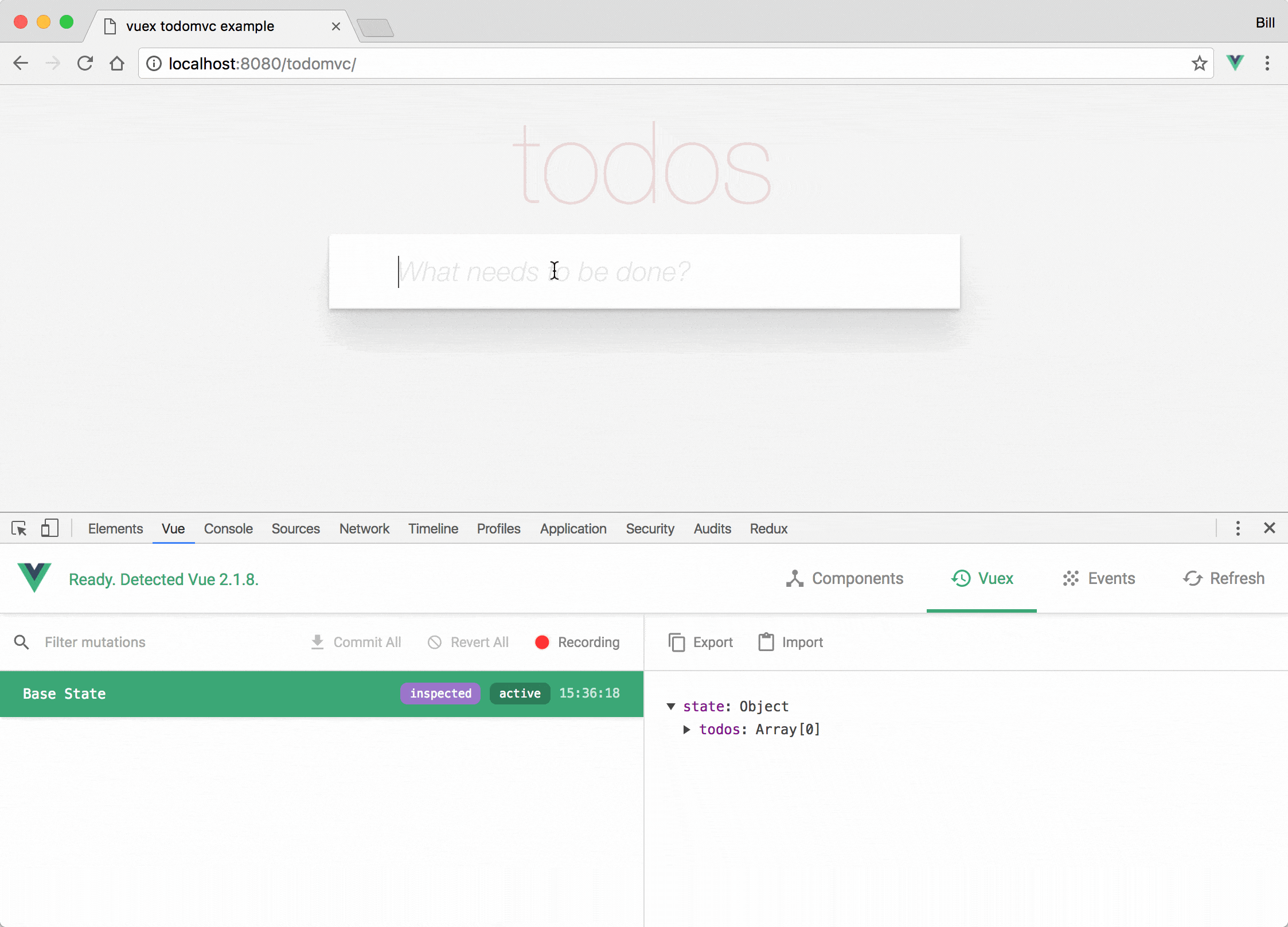This screenshot has height=927, width=1288.
Task: Expand the todos Array[0] tree item
Action: pos(687,729)
